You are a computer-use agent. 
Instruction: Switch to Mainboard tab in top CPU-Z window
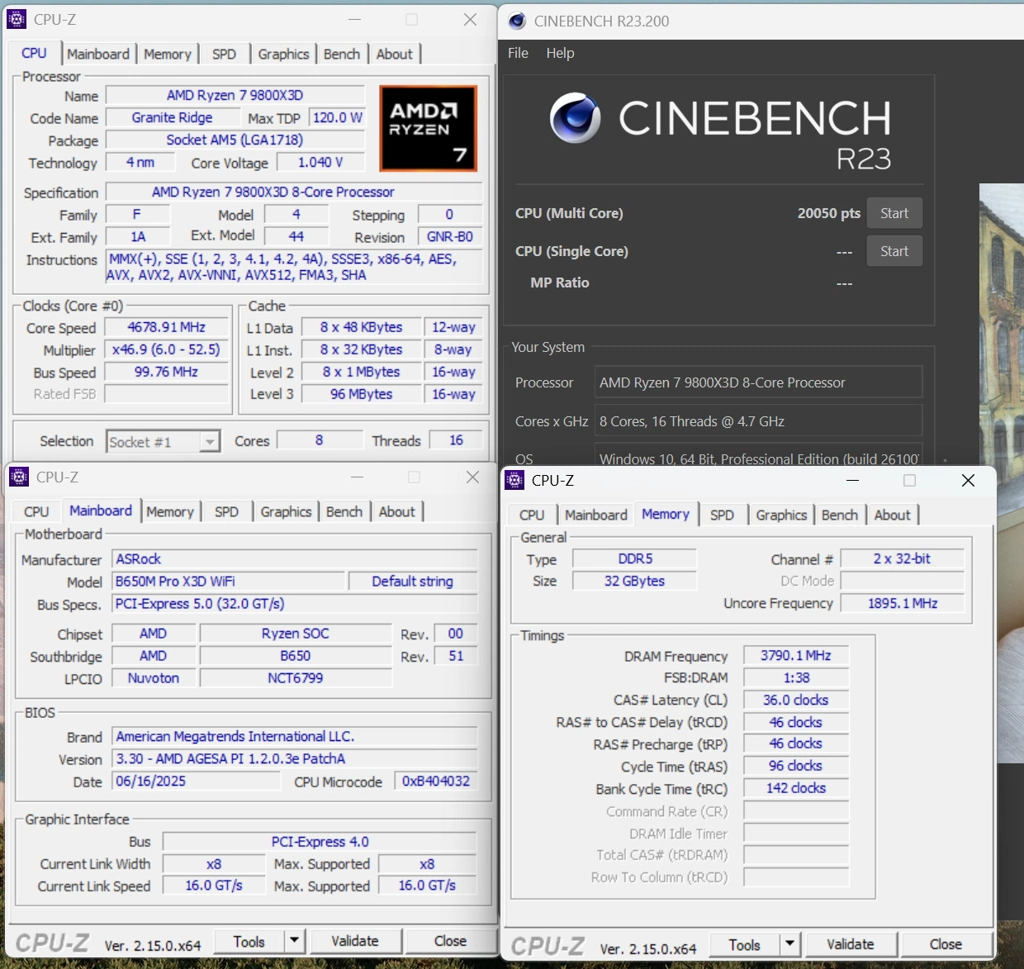98,54
